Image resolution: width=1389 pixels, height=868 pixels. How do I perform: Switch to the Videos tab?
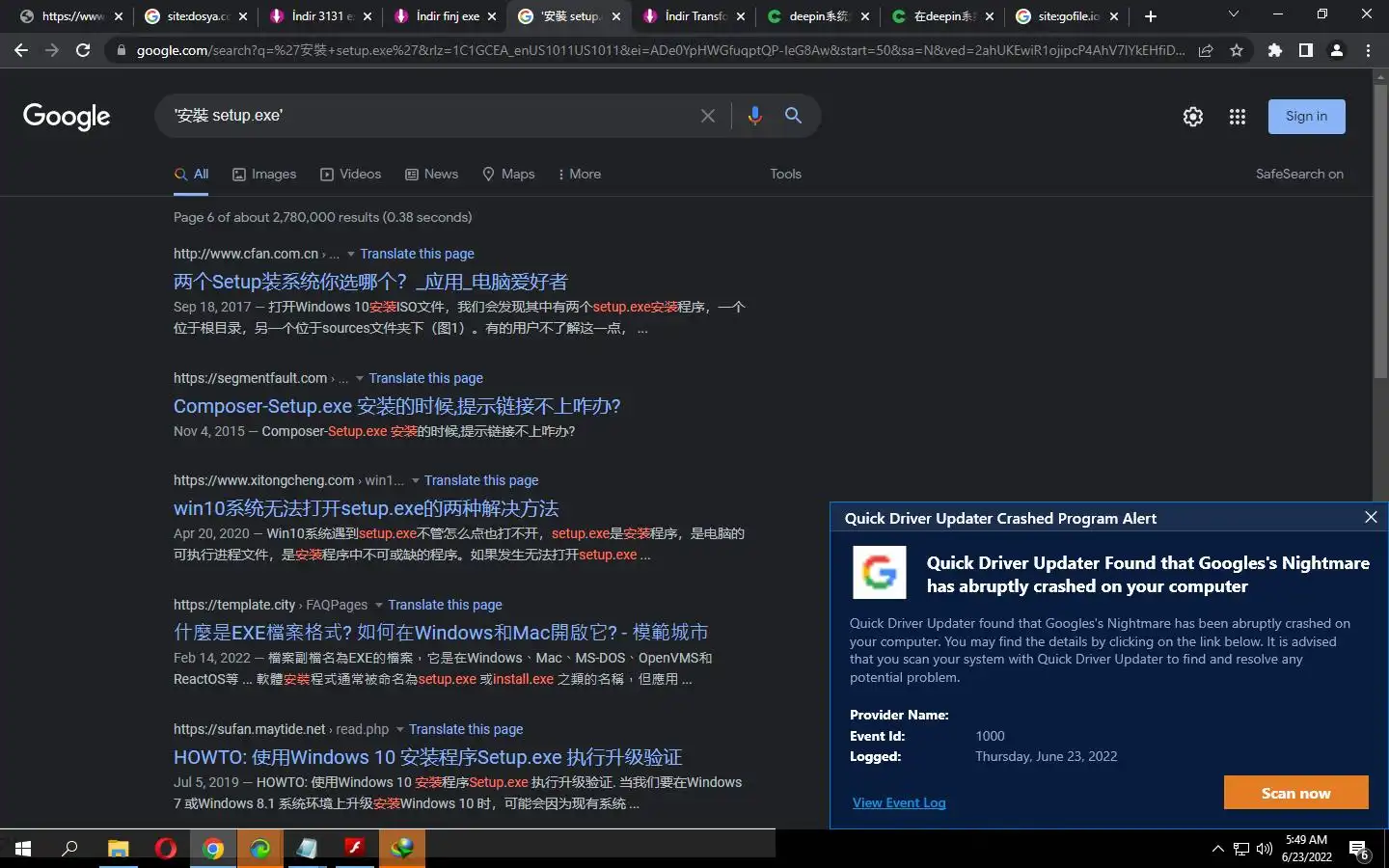(351, 174)
